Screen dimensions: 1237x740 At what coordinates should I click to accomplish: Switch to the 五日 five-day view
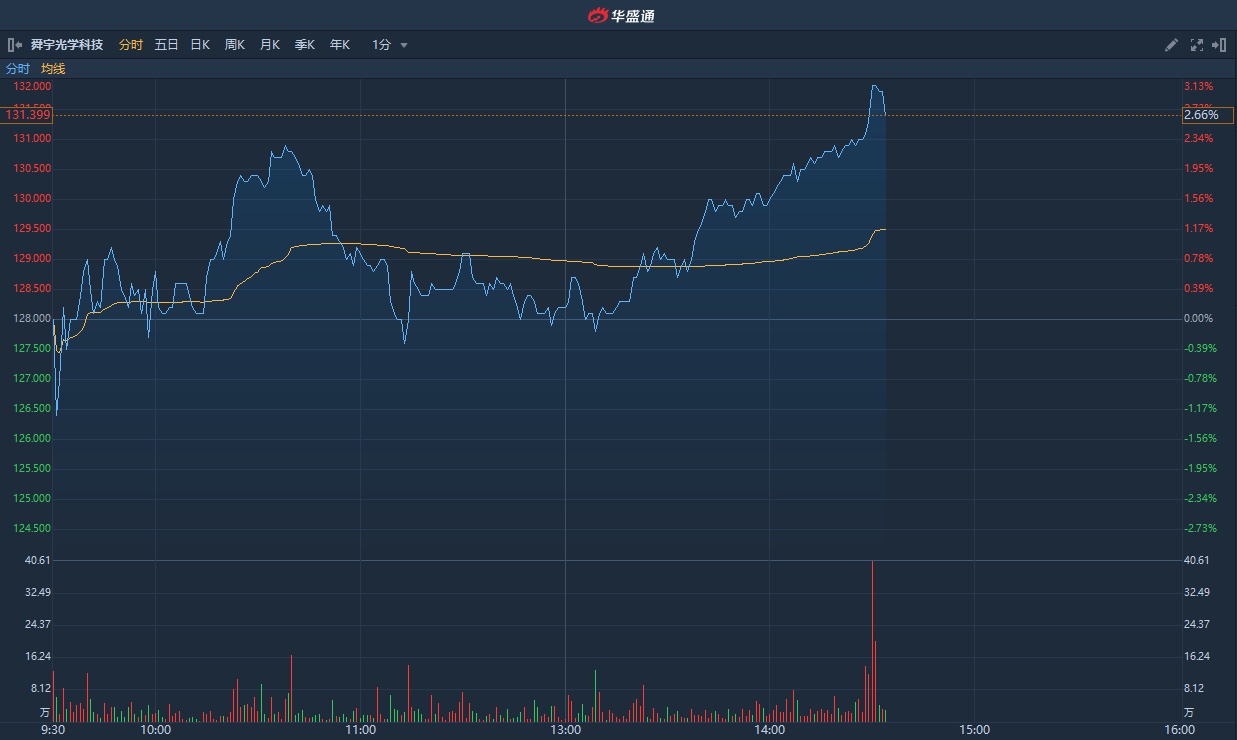tap(166, 45)
